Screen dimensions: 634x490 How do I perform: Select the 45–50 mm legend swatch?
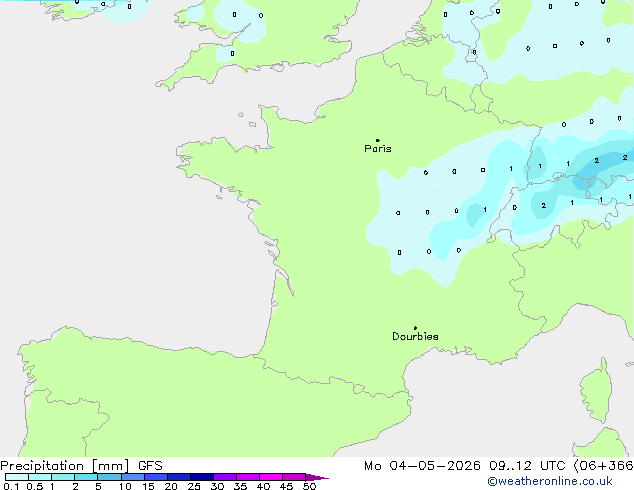pyautogui.click(x=294, y=477)
